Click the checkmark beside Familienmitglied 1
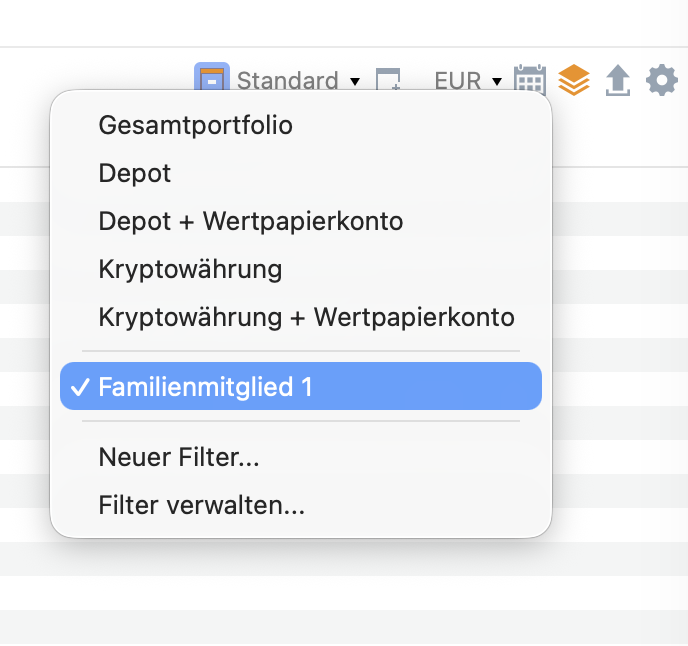 click(80, 387)
